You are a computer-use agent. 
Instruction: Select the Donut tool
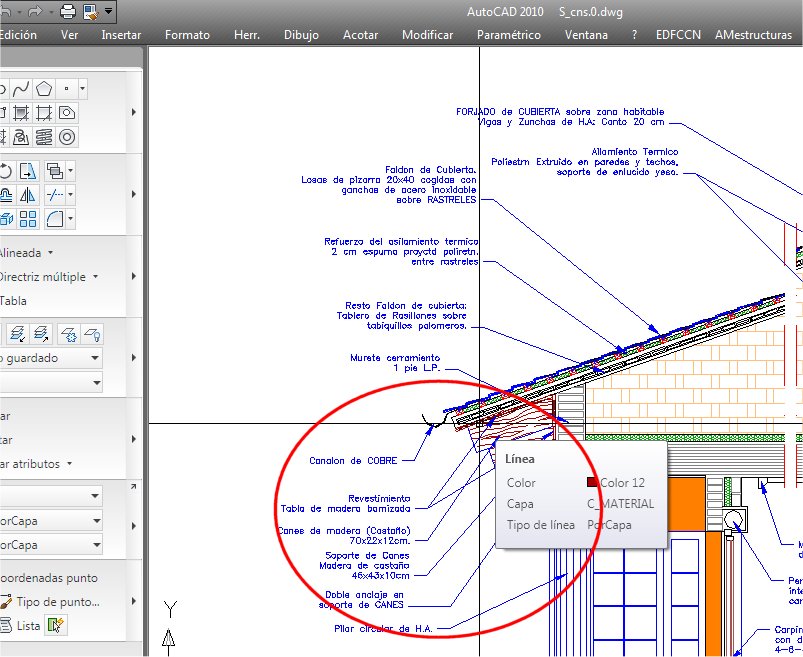(67, 137)
